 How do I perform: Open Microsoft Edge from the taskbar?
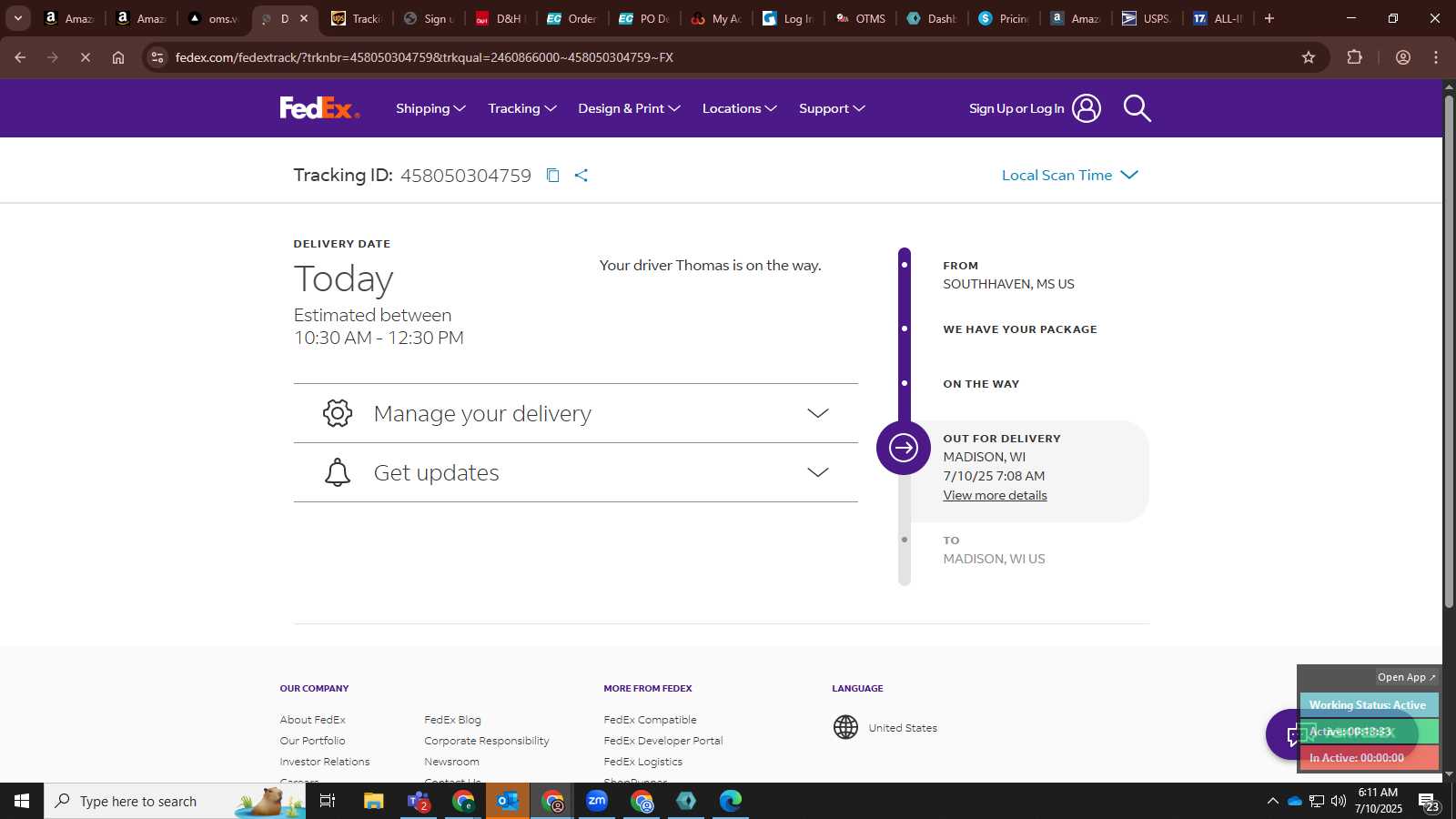point(731,801)
